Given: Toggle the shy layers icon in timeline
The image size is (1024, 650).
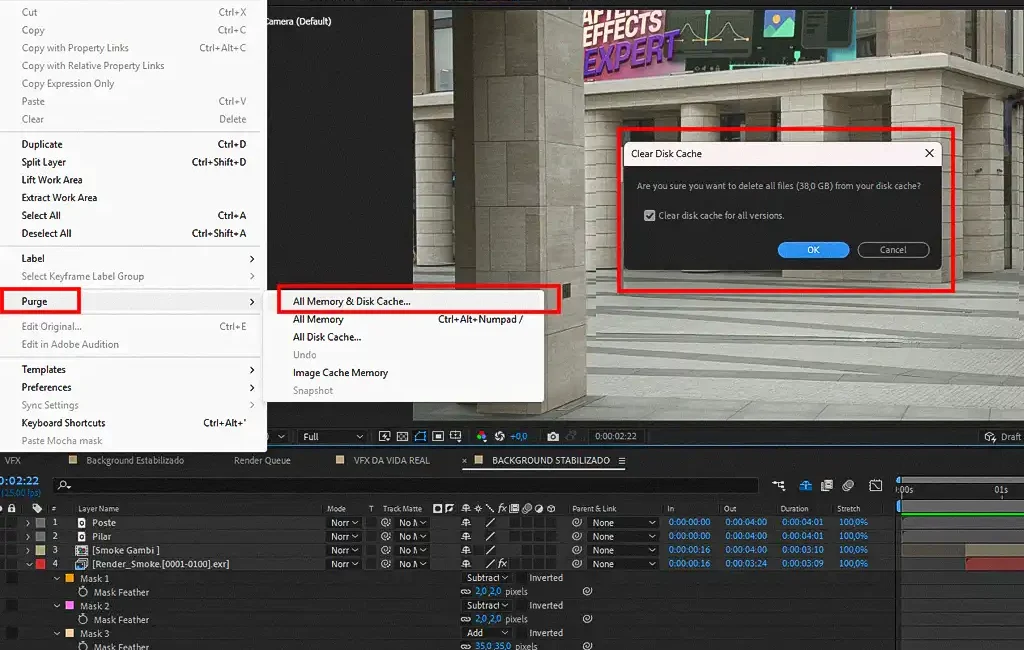Looking at the screenshot, I should [805, 485].
